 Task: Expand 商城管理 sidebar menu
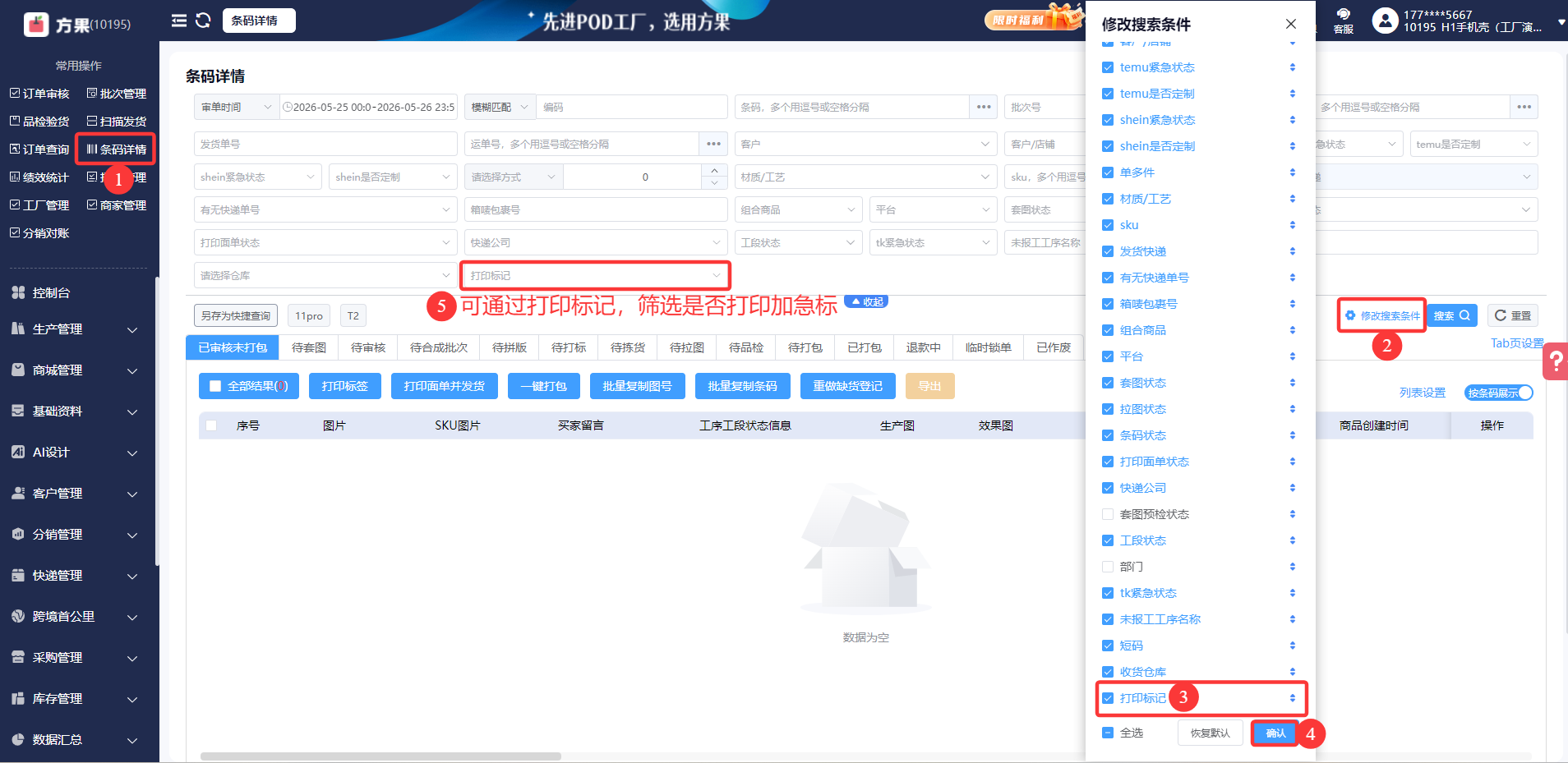[x=80, y=370]
